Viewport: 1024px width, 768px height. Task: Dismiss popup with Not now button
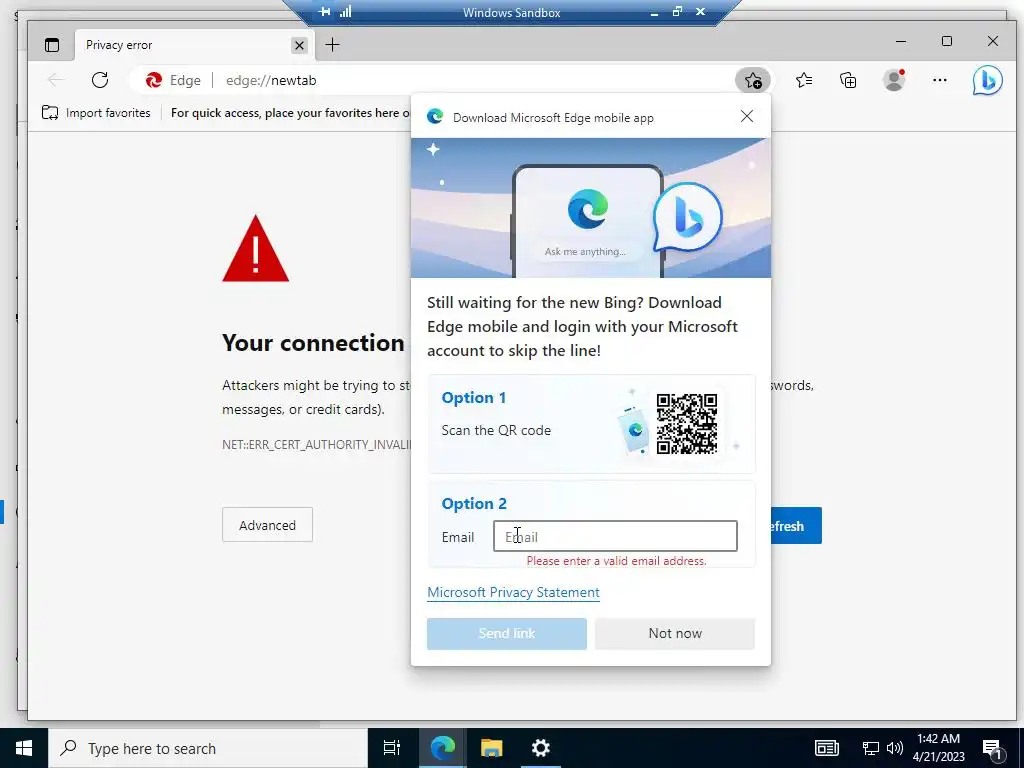[x=675, y=633]
